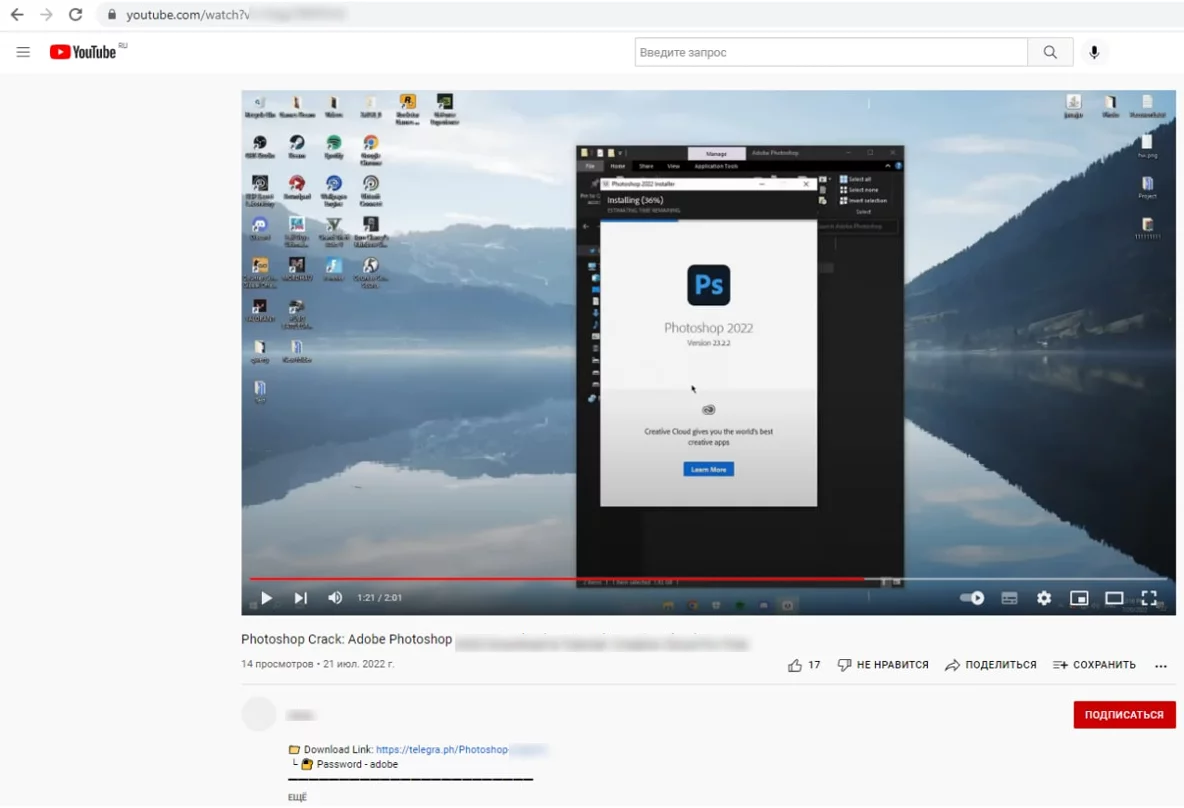The height and width of the screenshot is (808, 1184).
Task: Toggle theater mode in the player
Action: (x=1114, y=598)
